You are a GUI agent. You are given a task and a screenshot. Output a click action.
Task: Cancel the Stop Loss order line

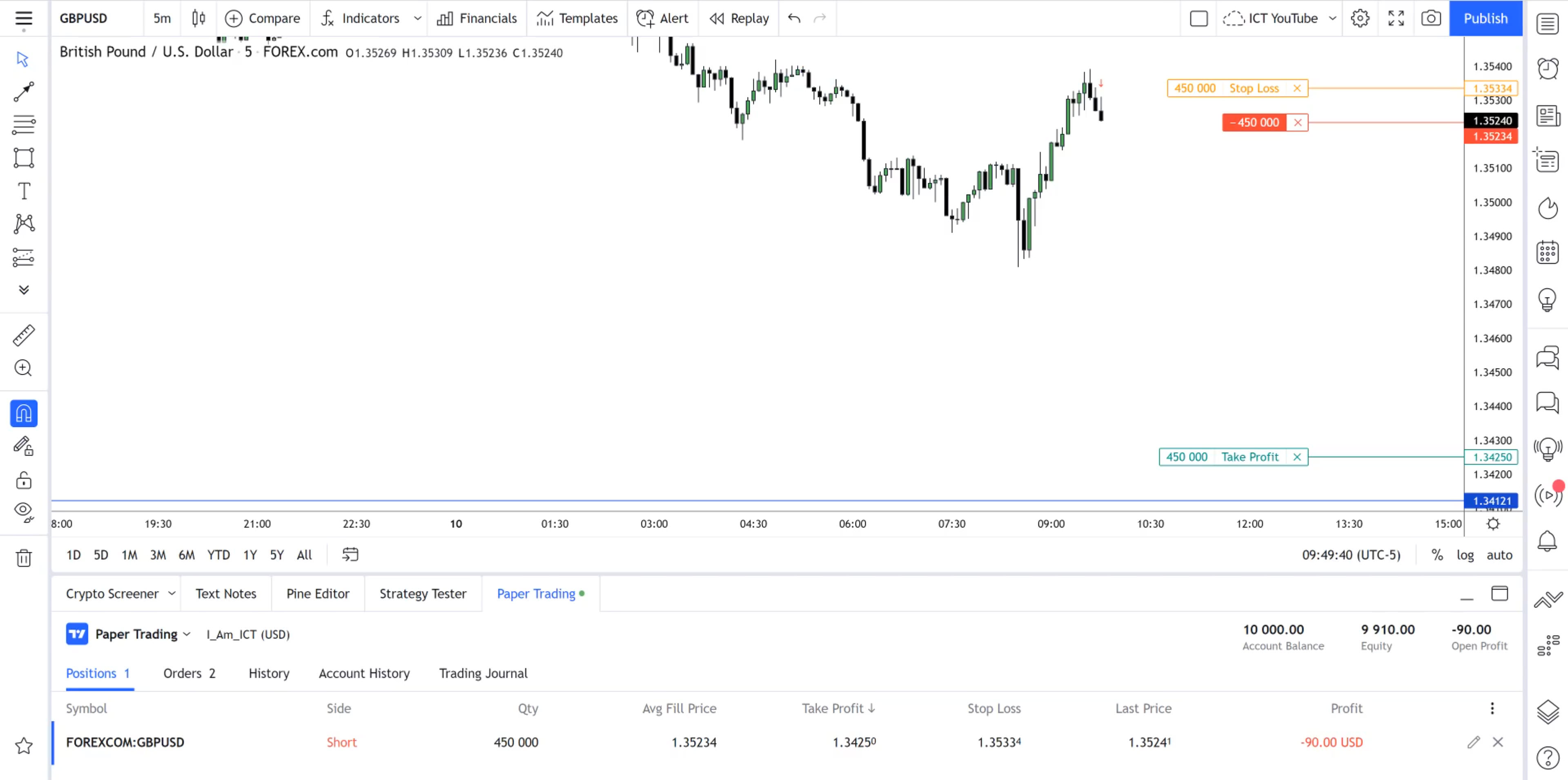coord(1297,88)
